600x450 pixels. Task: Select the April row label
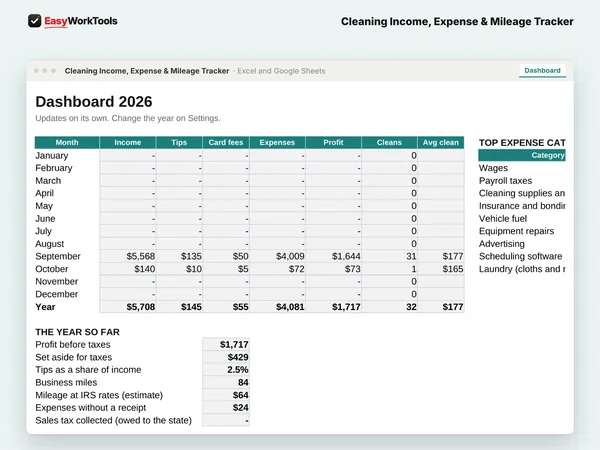tap(44, 193)
